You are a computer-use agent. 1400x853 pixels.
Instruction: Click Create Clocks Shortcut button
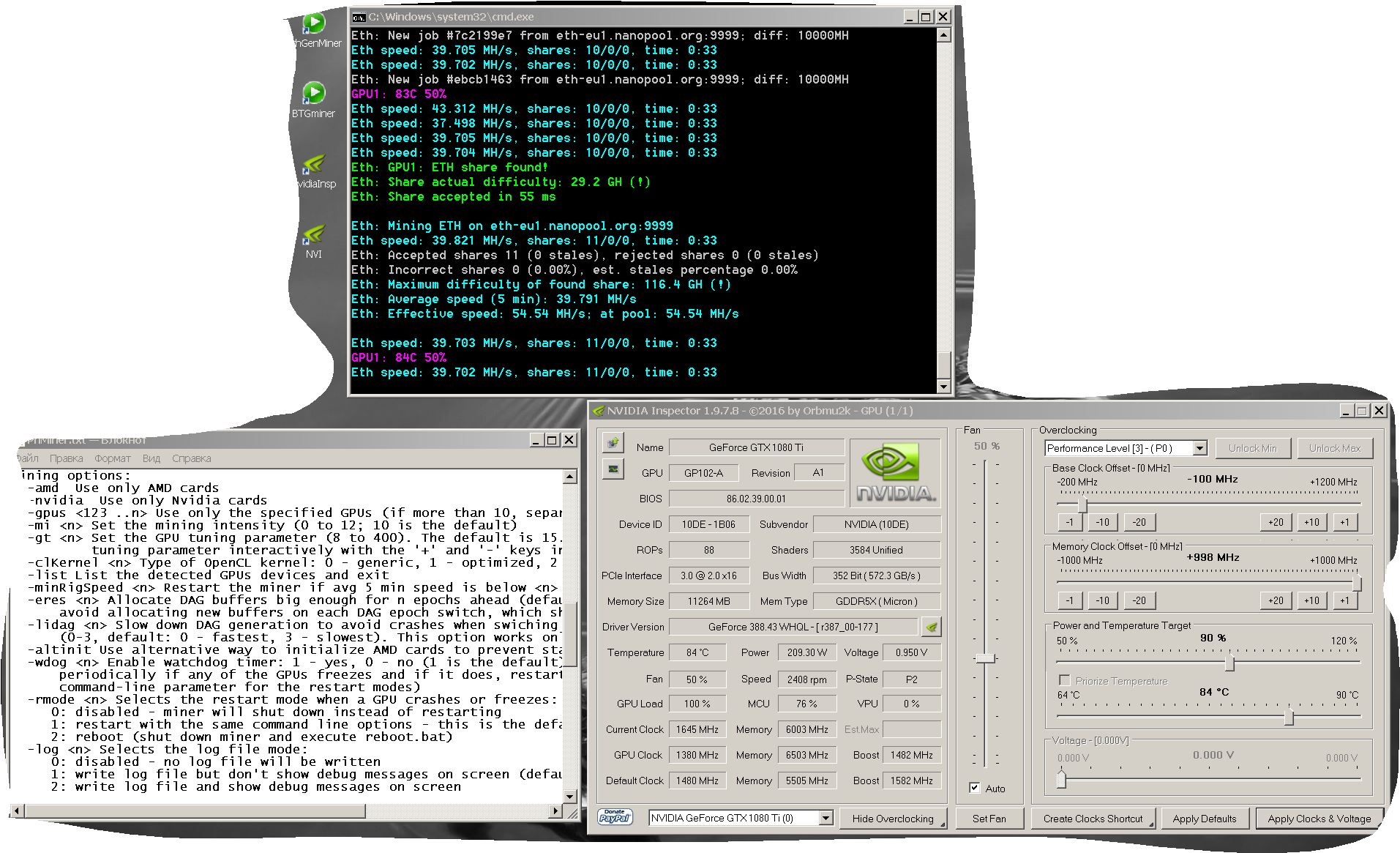click(1093, 819)
